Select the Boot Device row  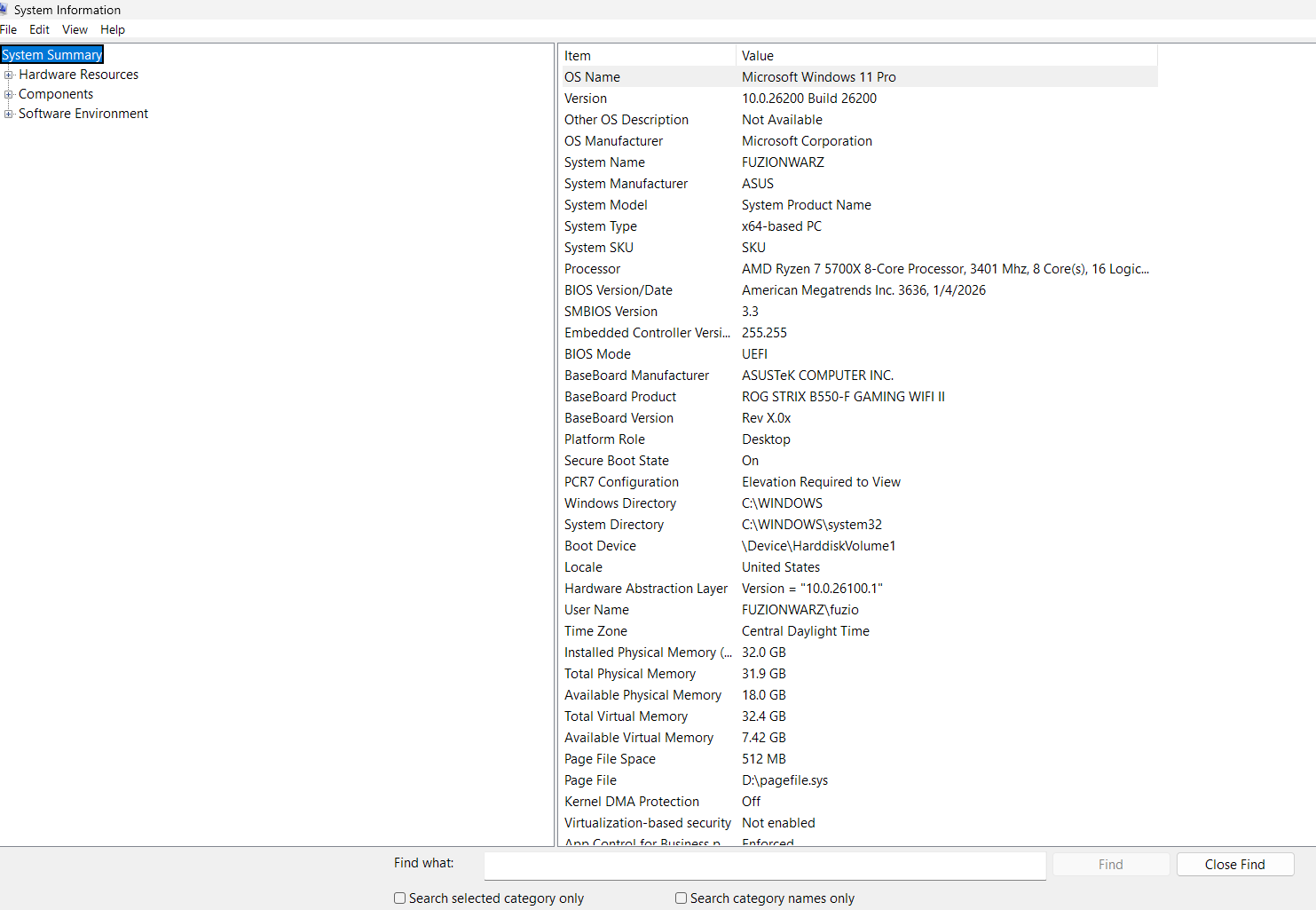click(x=859, y=546)
